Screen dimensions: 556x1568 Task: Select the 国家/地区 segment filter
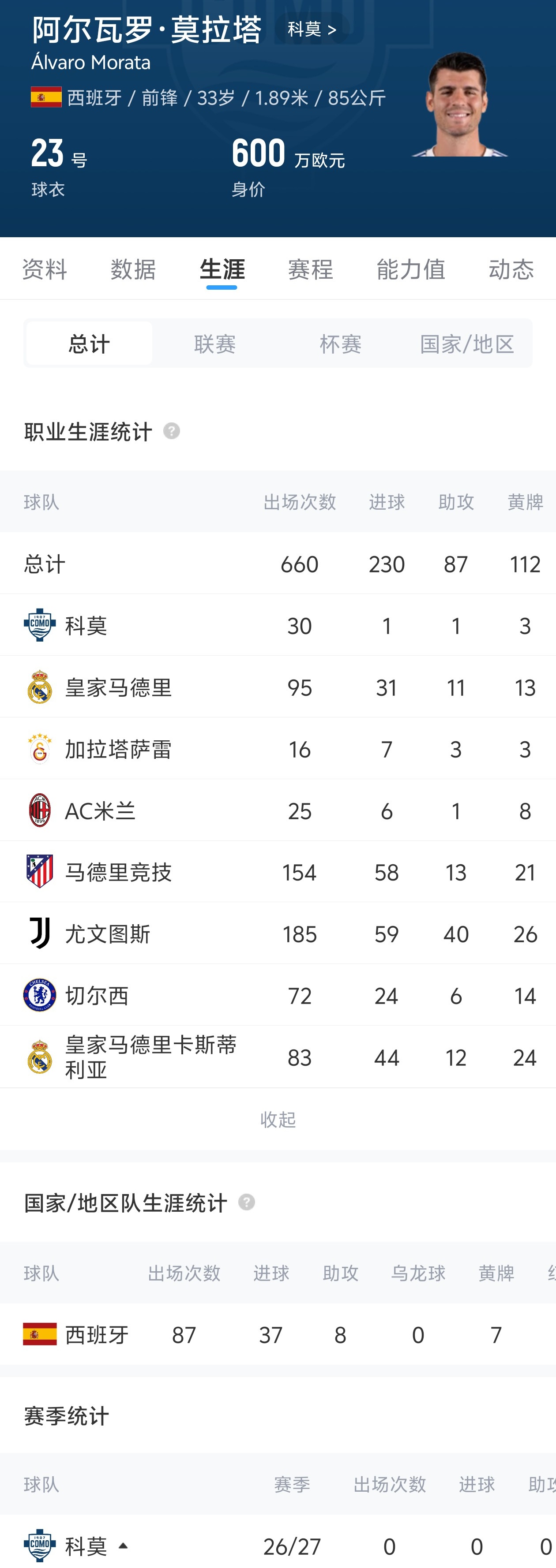(467, 343)
